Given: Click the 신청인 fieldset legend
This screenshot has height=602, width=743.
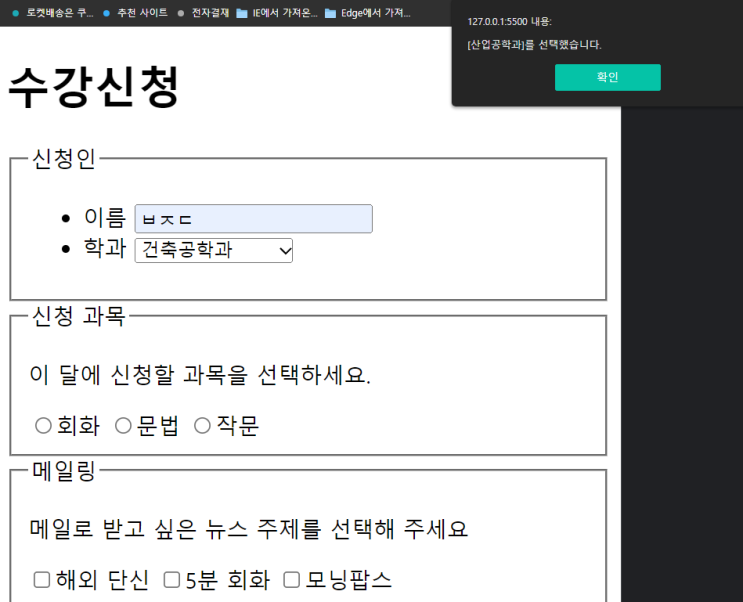Looking at the screenshot, I should [x=64, y=159].
